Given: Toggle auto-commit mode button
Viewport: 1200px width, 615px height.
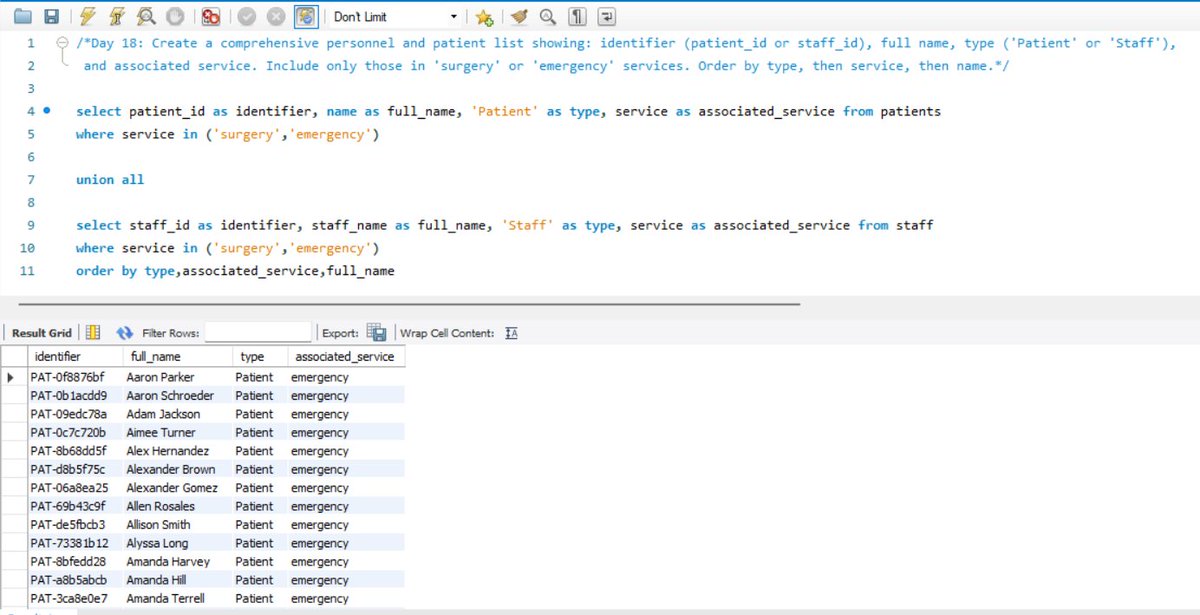Looking at the screenshot, I should (x=306, y=16).
